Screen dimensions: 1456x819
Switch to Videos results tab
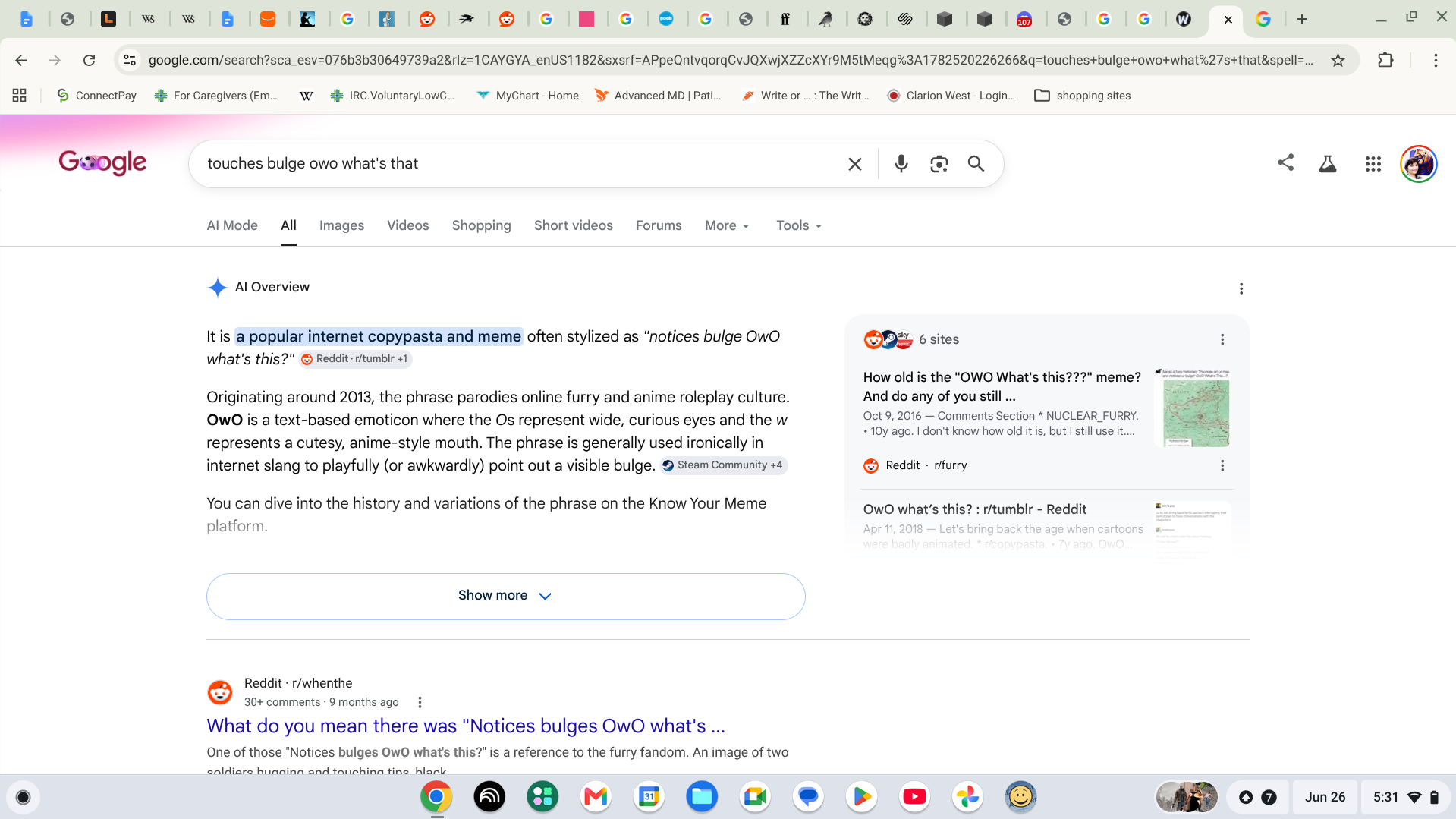[408, 225]
